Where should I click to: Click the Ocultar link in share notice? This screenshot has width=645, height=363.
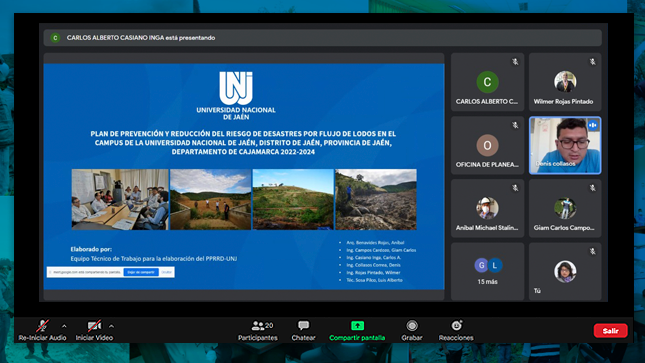point(166,272)
